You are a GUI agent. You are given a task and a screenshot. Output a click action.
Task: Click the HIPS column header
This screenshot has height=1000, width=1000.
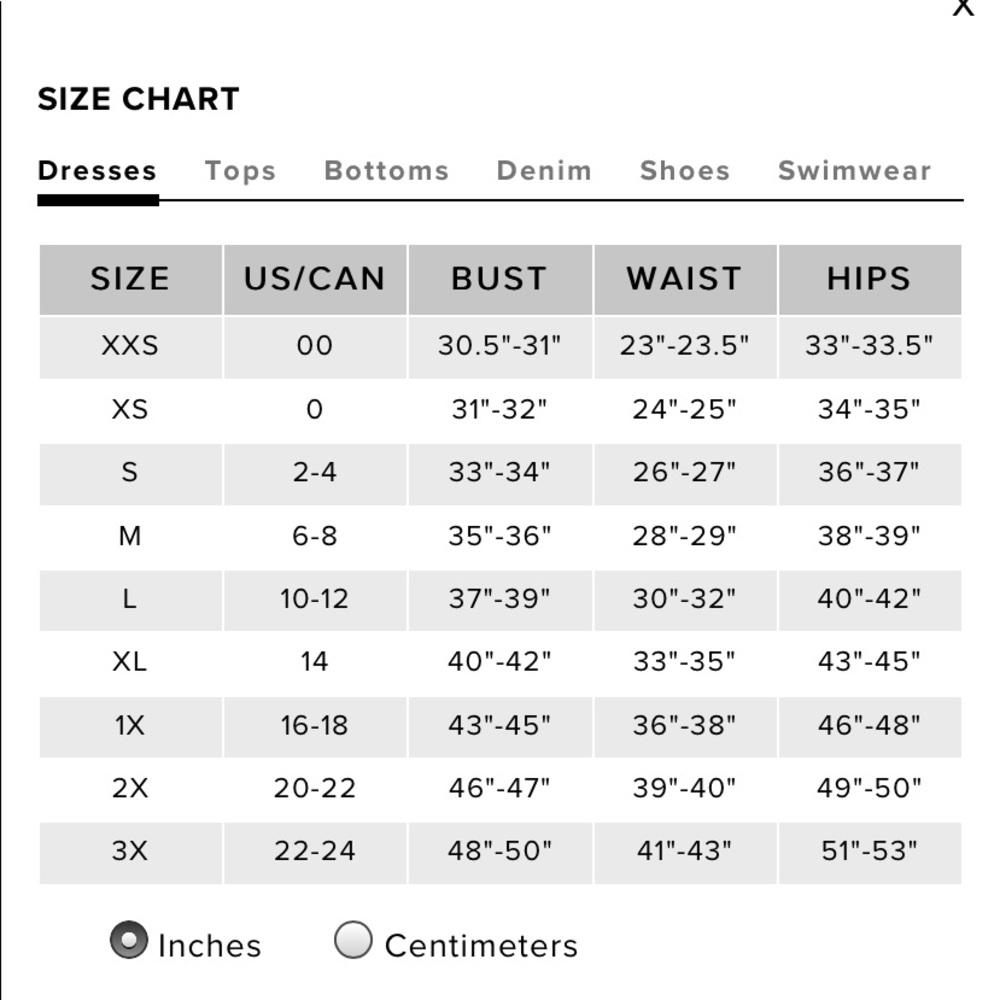point(869,279)
